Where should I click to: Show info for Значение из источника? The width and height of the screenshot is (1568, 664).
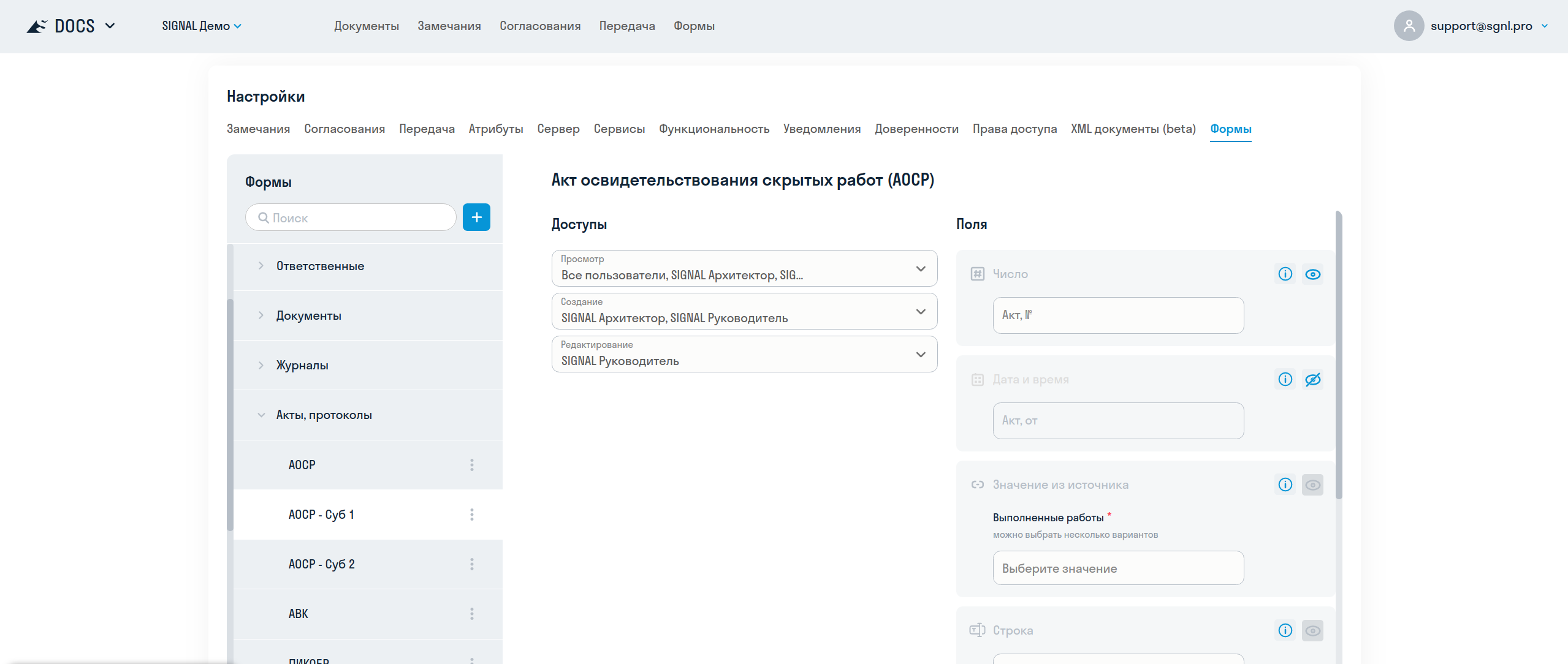pyautogui.click(x=1285, y=485)
